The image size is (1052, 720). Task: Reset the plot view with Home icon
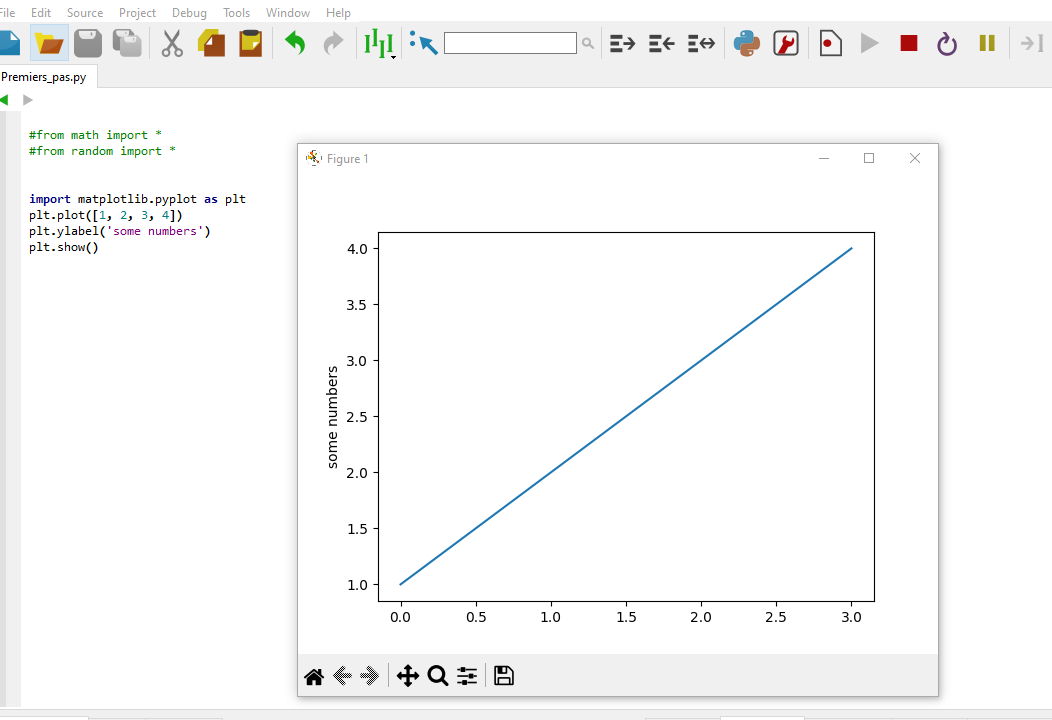tap(314, 677)
